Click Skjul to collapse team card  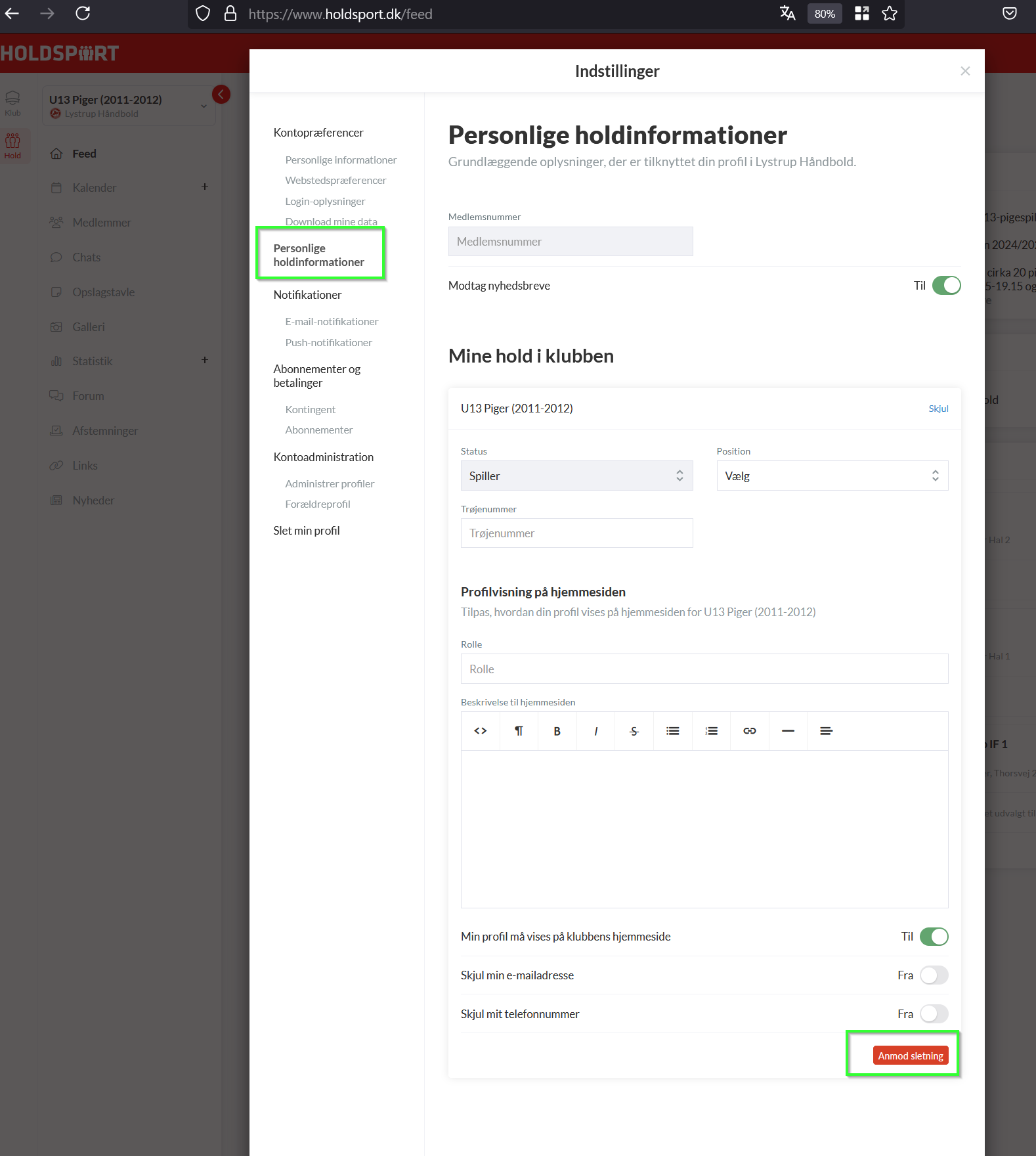pos(938,409)
